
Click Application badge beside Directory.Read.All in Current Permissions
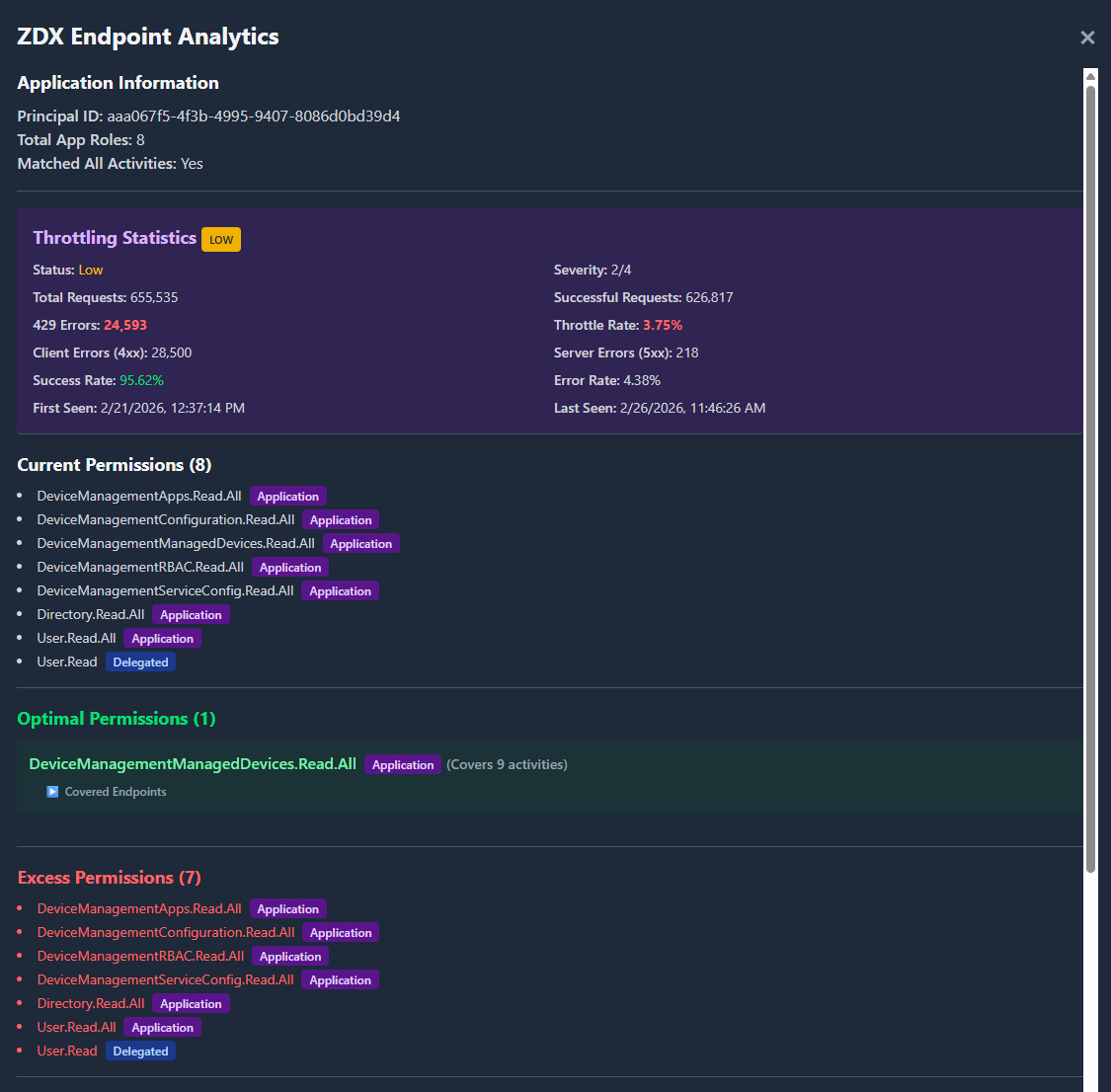pos(191,615)
